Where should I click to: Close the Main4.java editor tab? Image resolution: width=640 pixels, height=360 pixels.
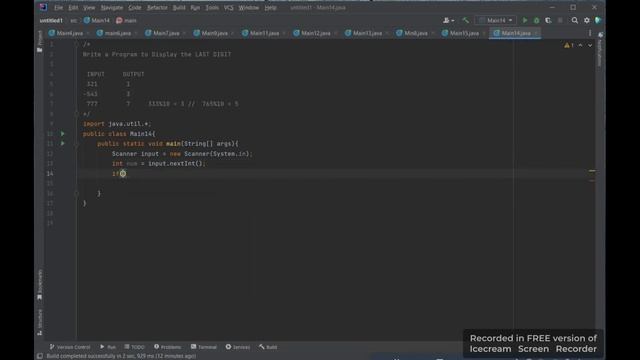88,33
